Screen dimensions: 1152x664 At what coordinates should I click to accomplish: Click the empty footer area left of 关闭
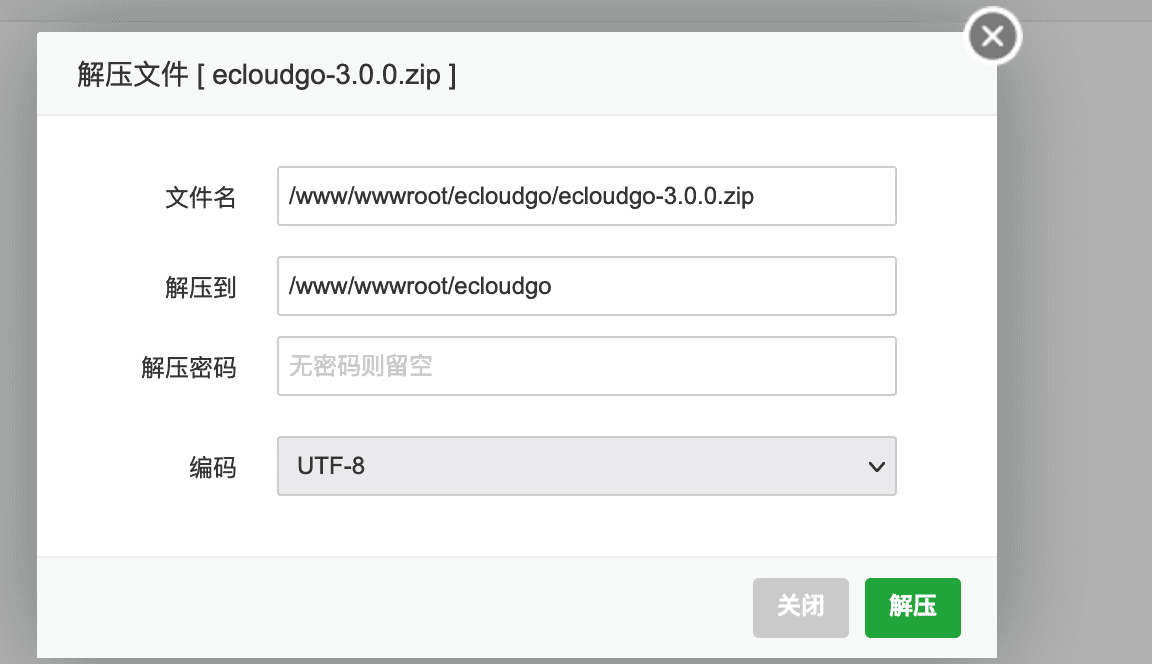tap(400, 607)
